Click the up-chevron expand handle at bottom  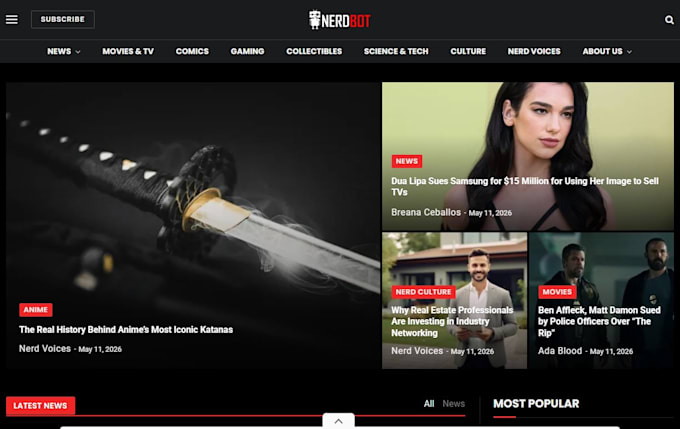pyautogui.click(x=338, y=421)
